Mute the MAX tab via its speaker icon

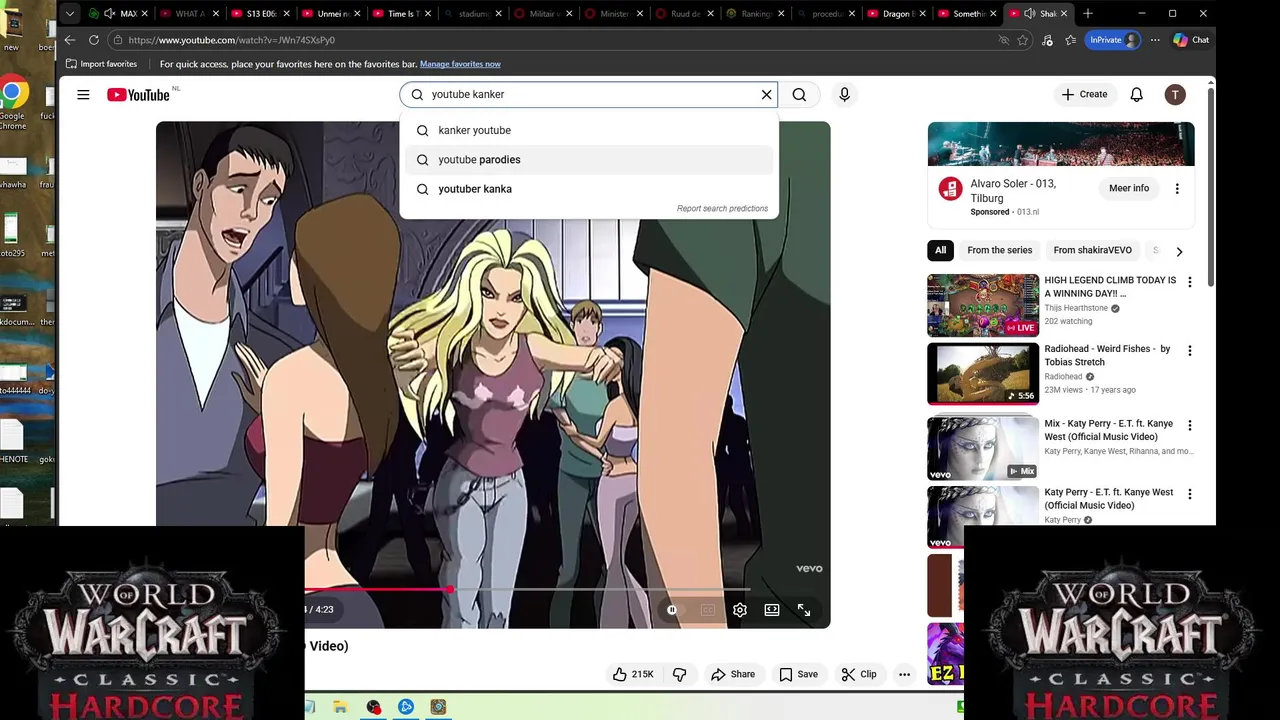[109, 14]
